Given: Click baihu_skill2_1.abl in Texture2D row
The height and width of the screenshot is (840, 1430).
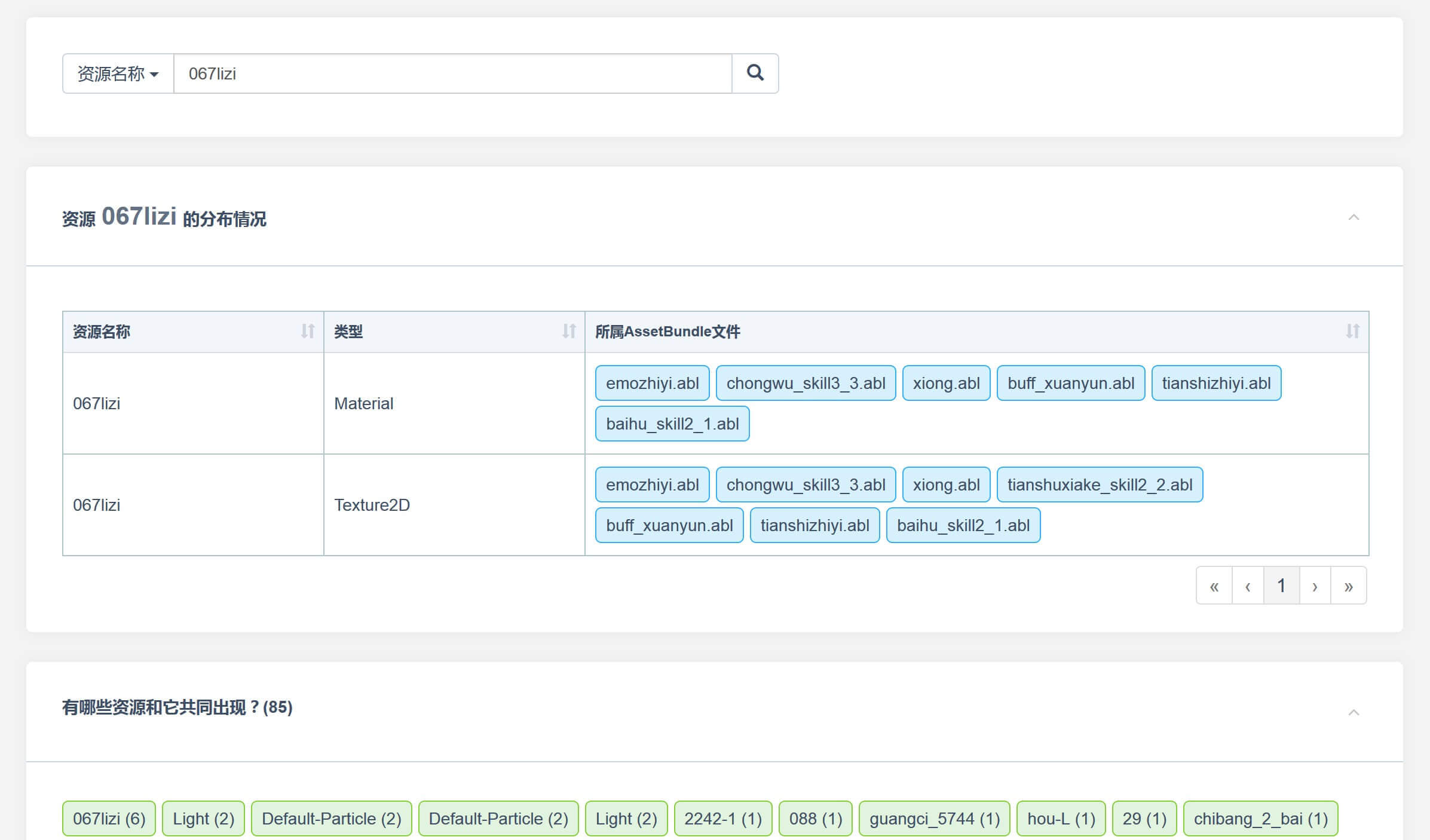Looking at the screenshot, I should tap(963, 525).
